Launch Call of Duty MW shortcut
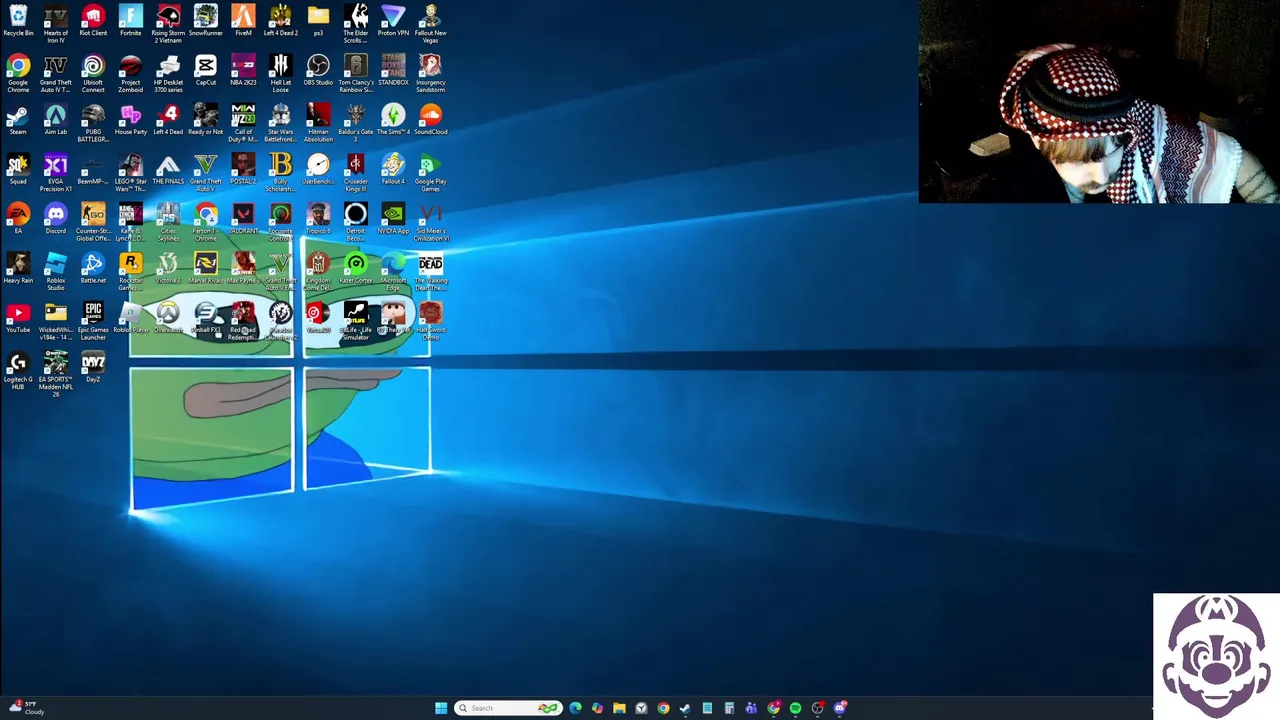The width and height of the screenshot is (1280, 720). point(243,123)
